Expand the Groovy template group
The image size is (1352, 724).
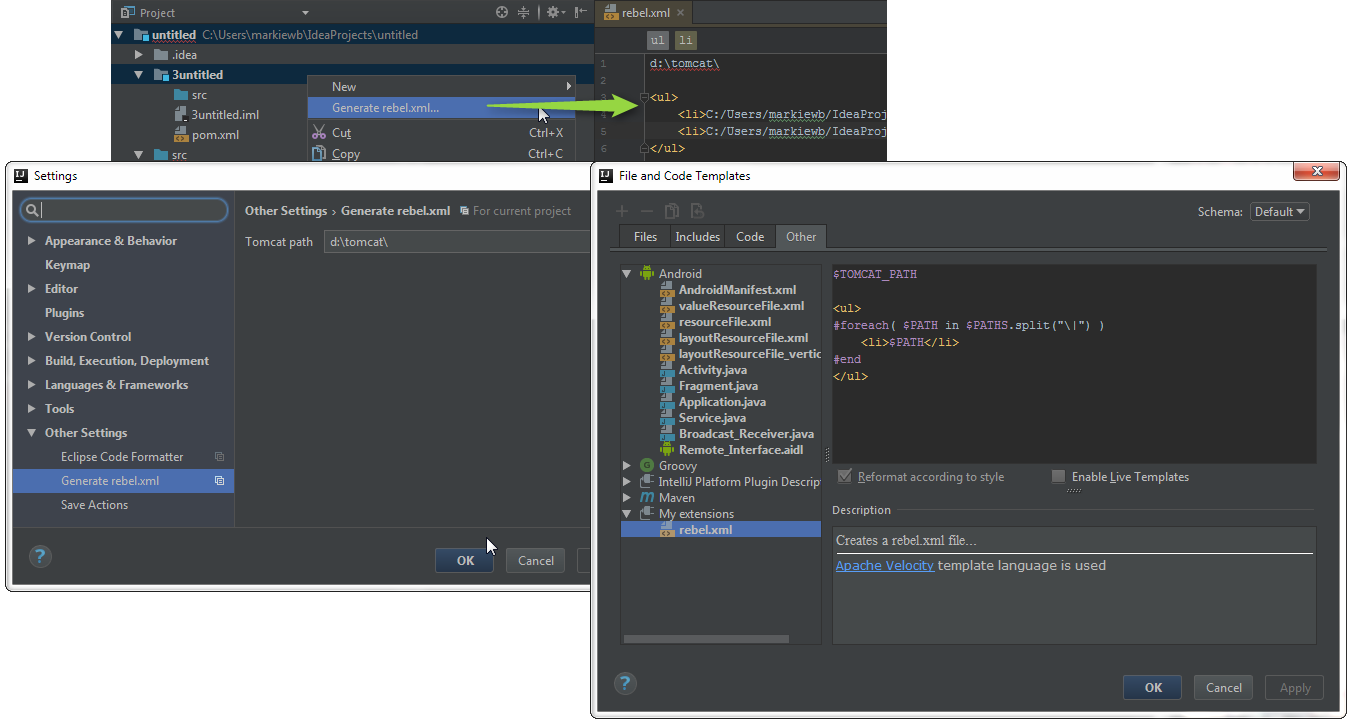click(627, 465)
